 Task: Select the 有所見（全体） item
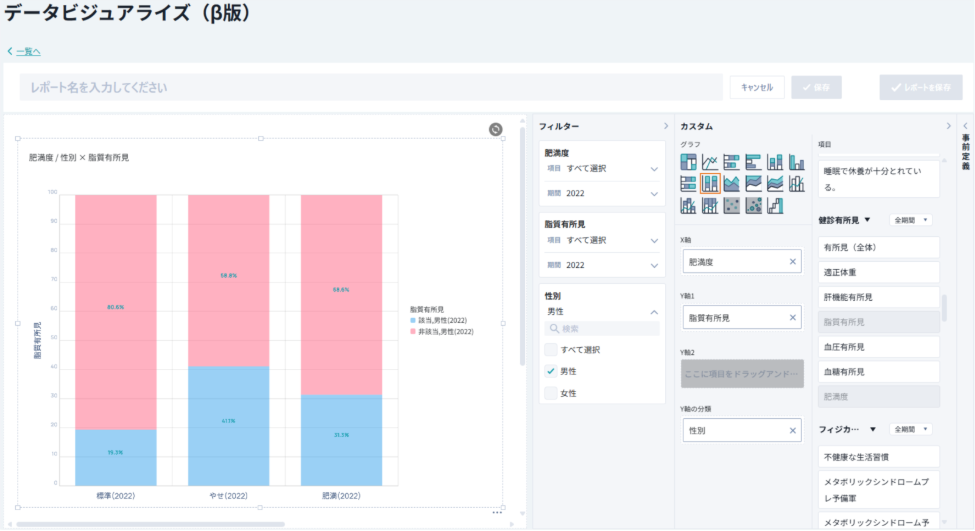(x=878, y=247)
